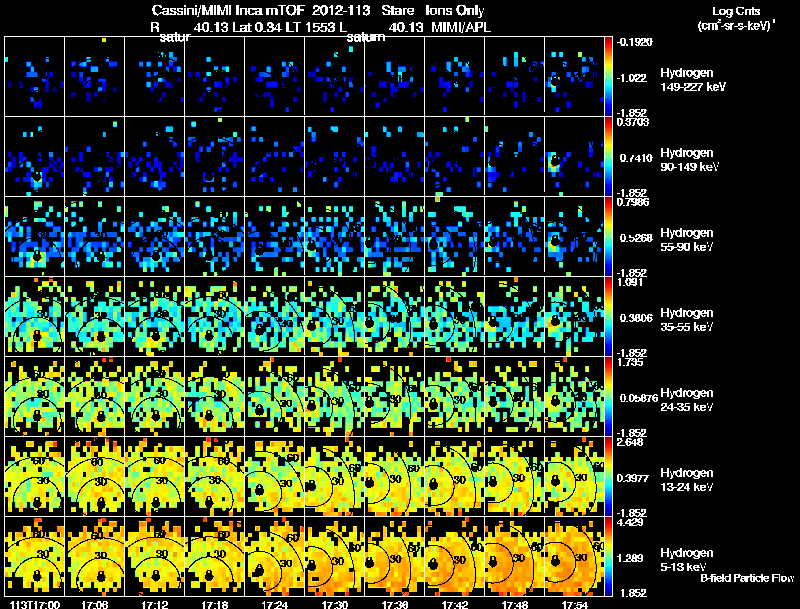Select the 'Hydrogen 13-24 keV' row label

pyautogui.click(x=687, y=480)
